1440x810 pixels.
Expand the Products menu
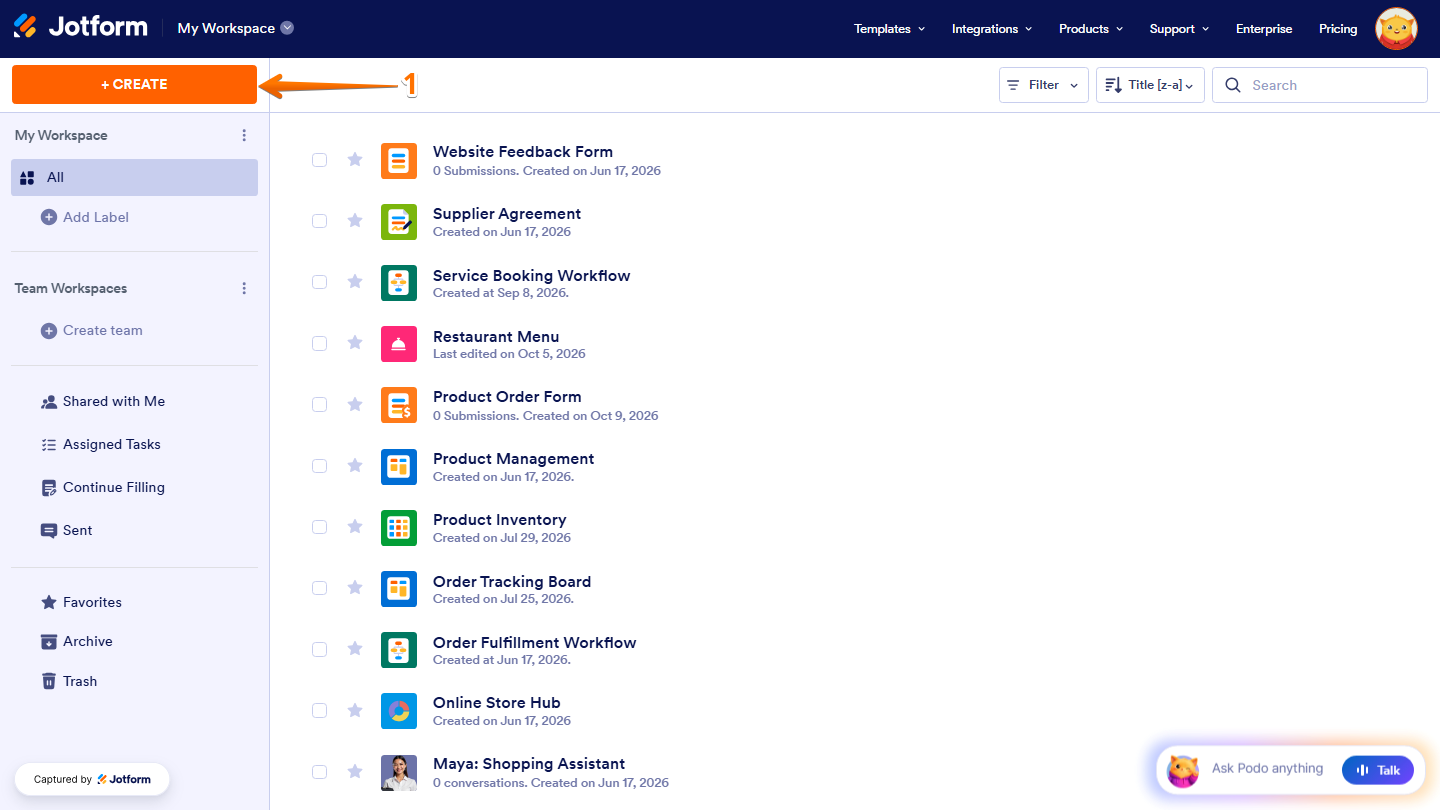(1091, 29)
